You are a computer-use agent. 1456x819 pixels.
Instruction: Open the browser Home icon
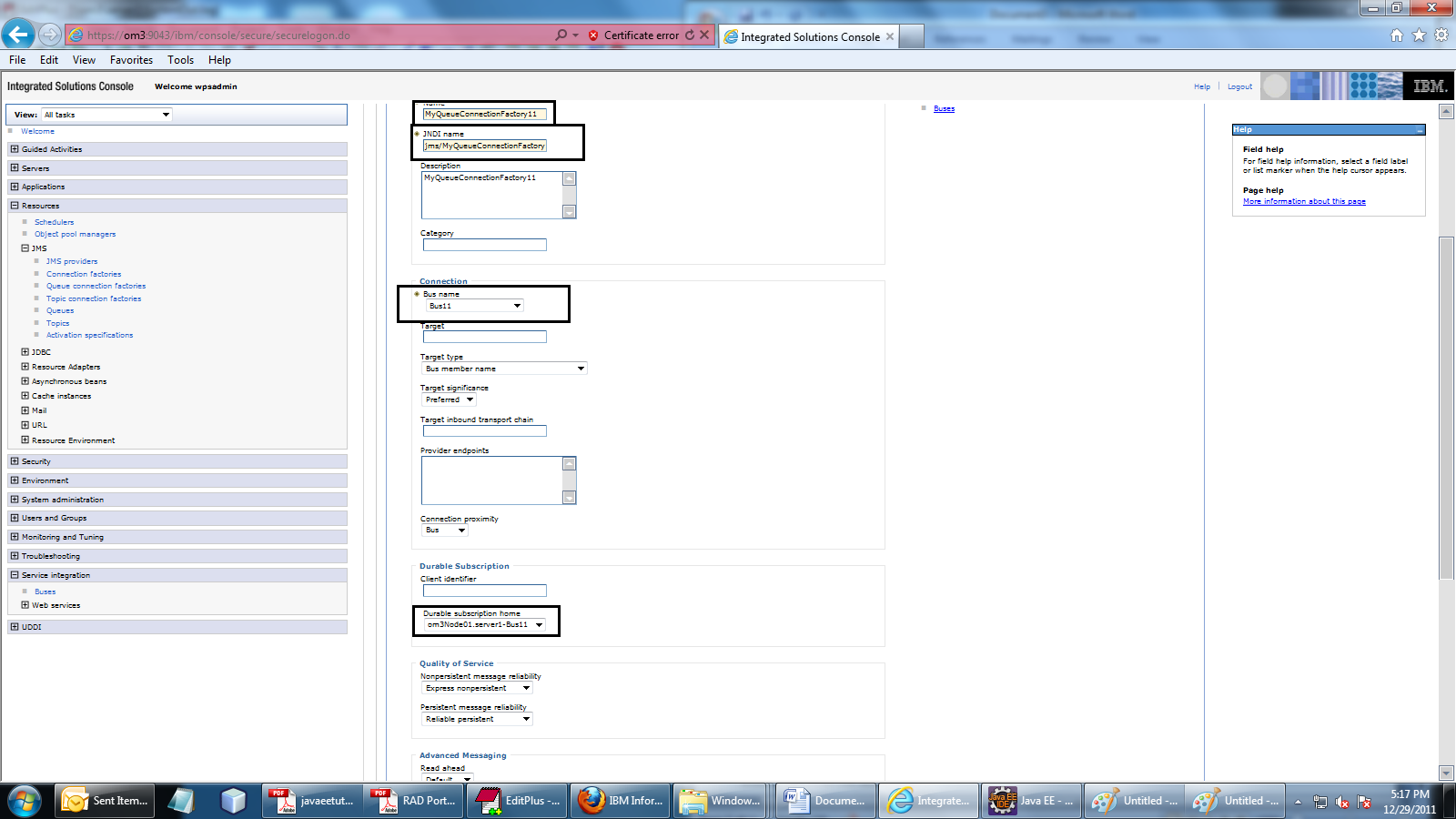coord(1397,35)
